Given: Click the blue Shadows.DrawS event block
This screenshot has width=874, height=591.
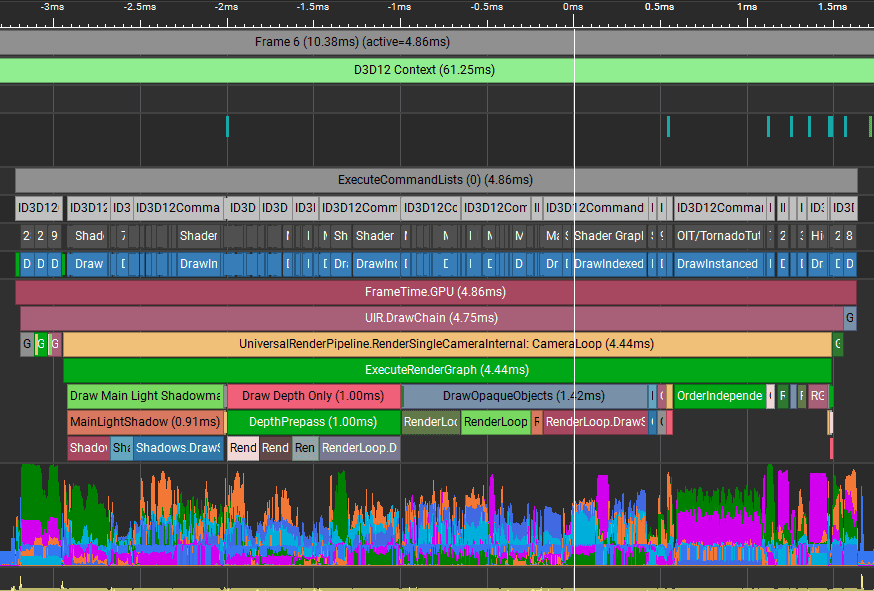Looking at the screenshot, I should coord(178,448).
